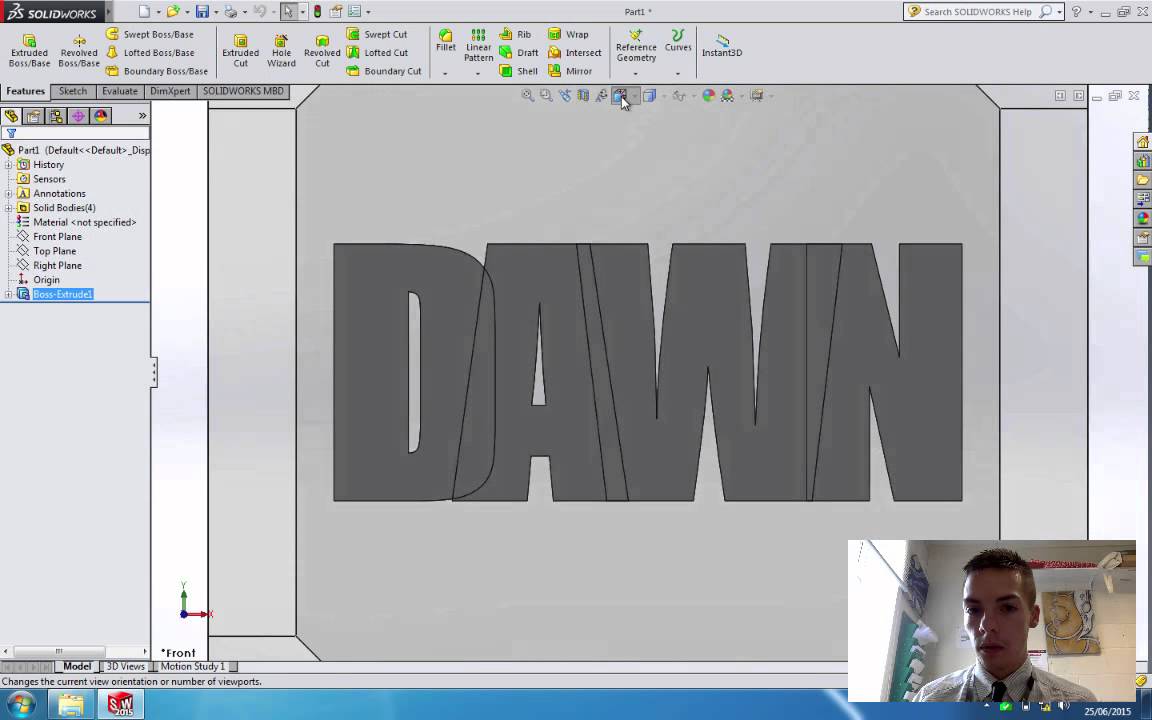Select Boundary Boss/Base command
Image resolution: width=1152 pixels, height=720 pixels.
point(157,71)
